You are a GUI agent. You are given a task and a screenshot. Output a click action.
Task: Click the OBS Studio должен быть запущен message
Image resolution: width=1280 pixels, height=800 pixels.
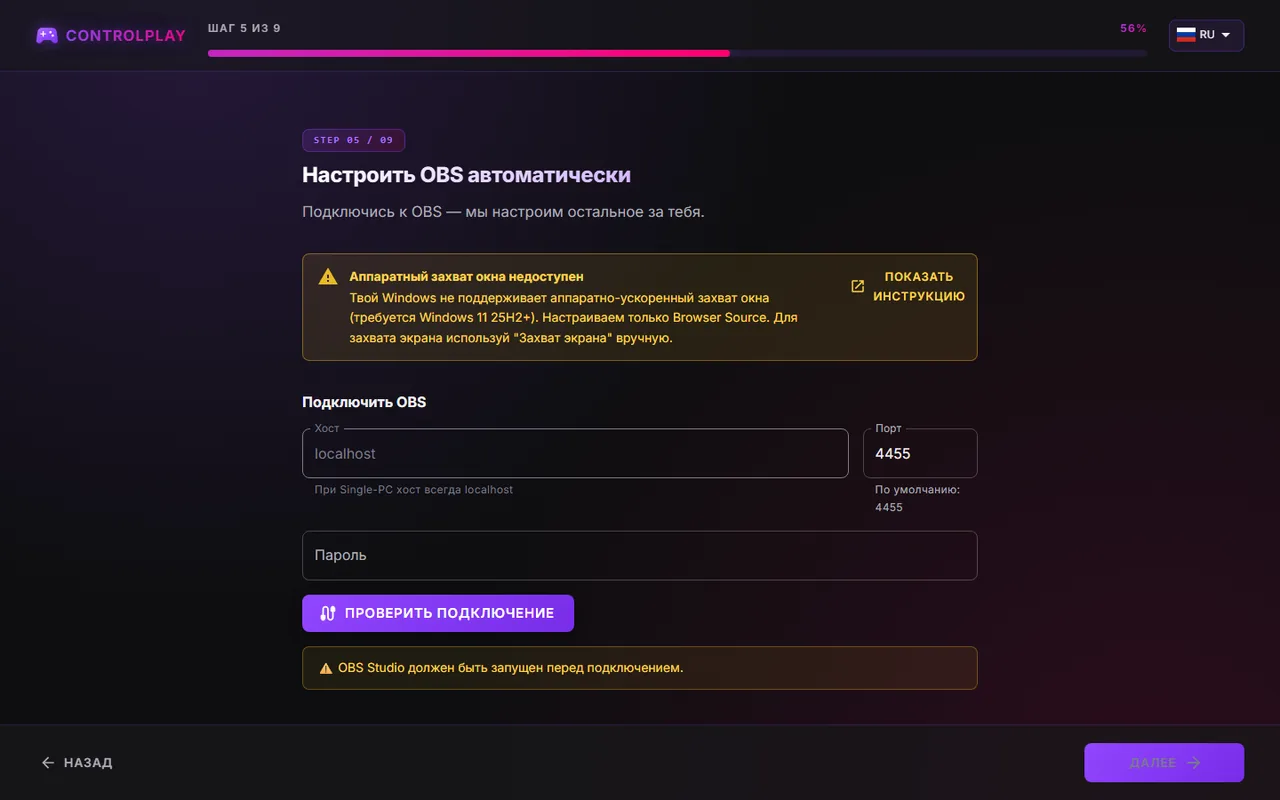[510, 668]
